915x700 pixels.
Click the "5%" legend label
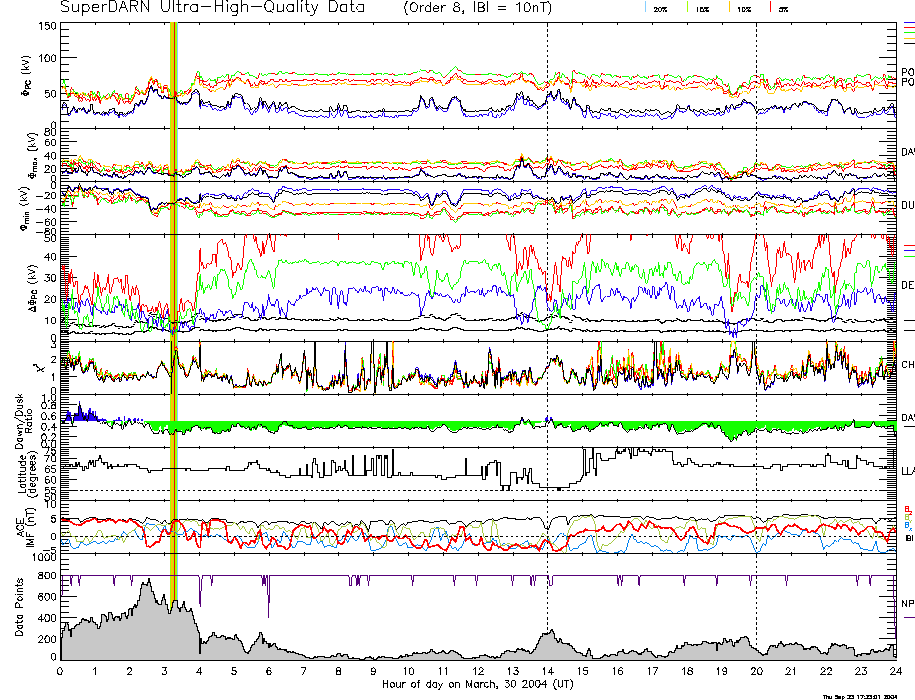click(783, 10)
